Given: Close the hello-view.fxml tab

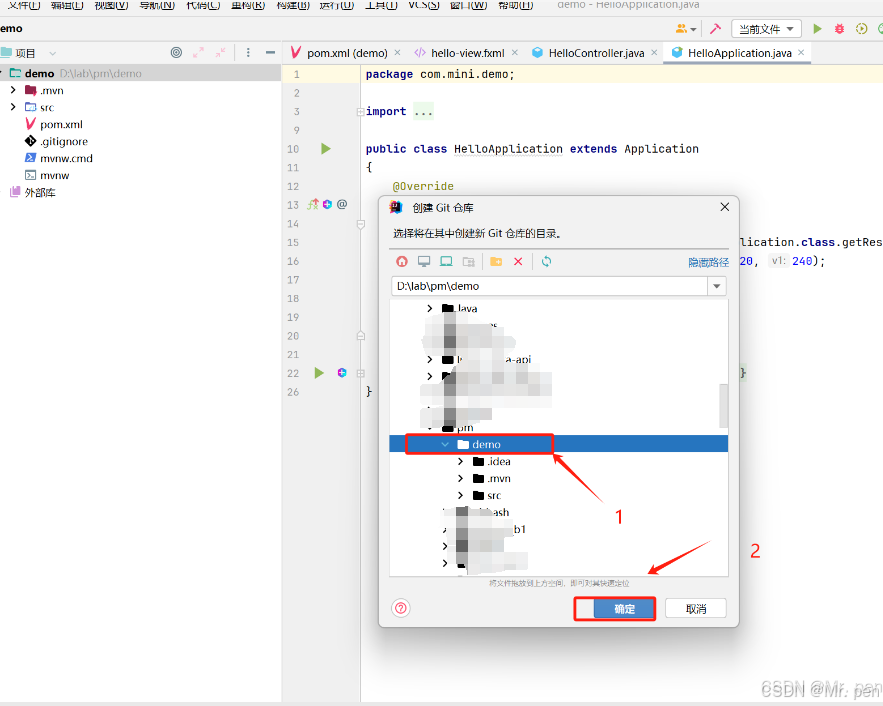Looking at the screenshot, I should (515, 52).
